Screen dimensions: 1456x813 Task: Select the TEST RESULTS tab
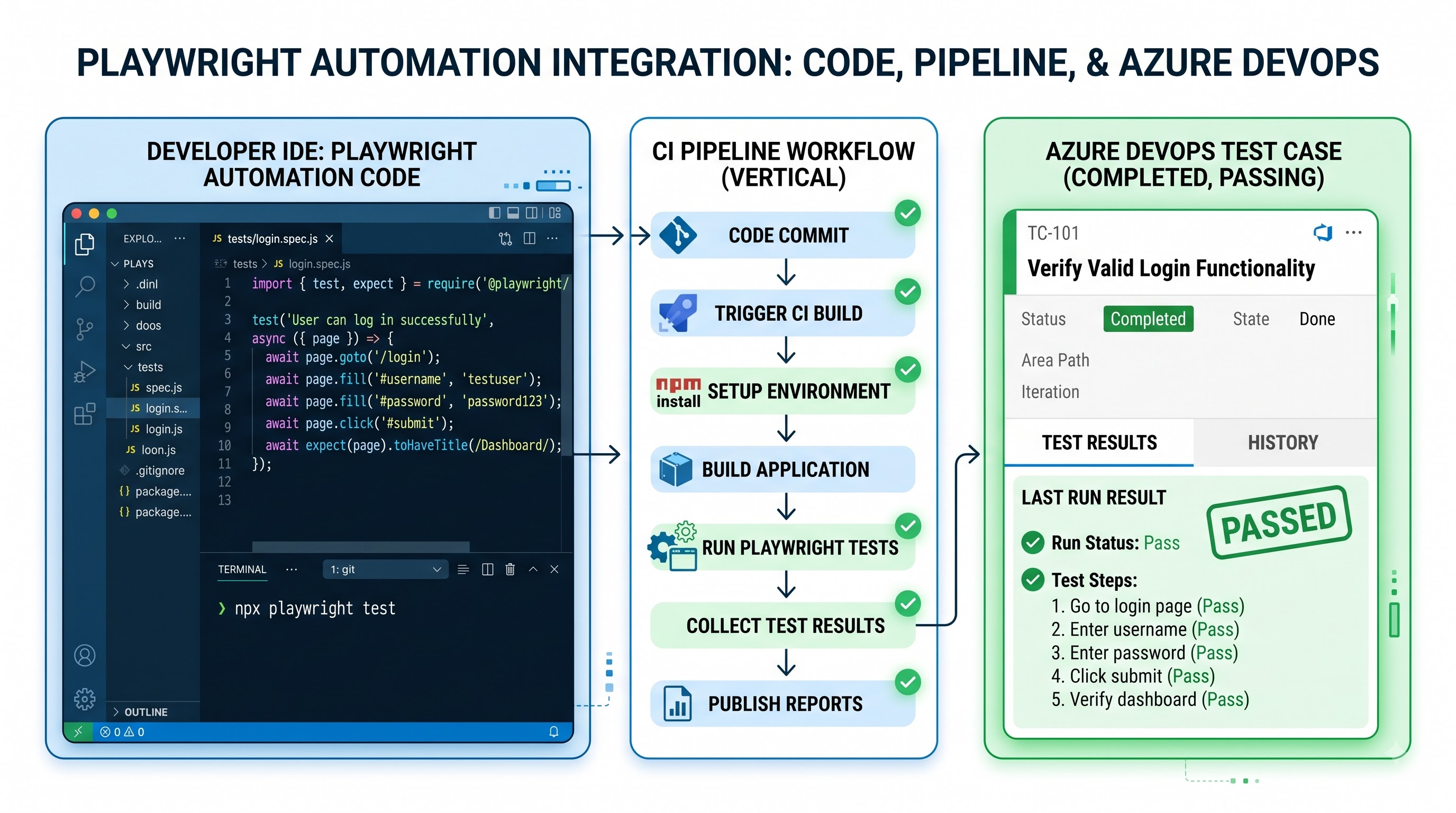1099,442
